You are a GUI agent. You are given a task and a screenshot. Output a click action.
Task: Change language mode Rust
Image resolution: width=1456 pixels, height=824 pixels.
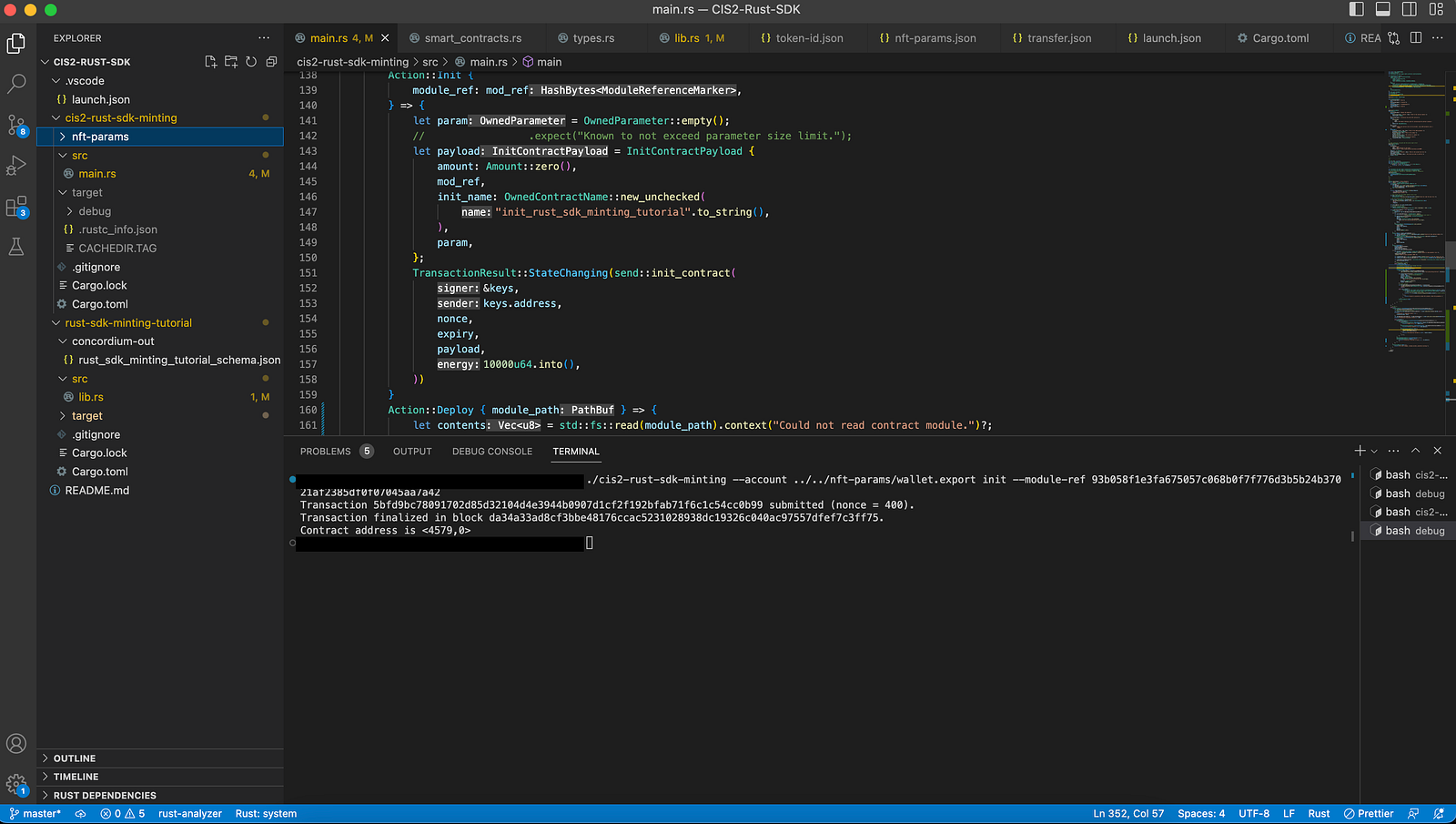click(1319, 814)
